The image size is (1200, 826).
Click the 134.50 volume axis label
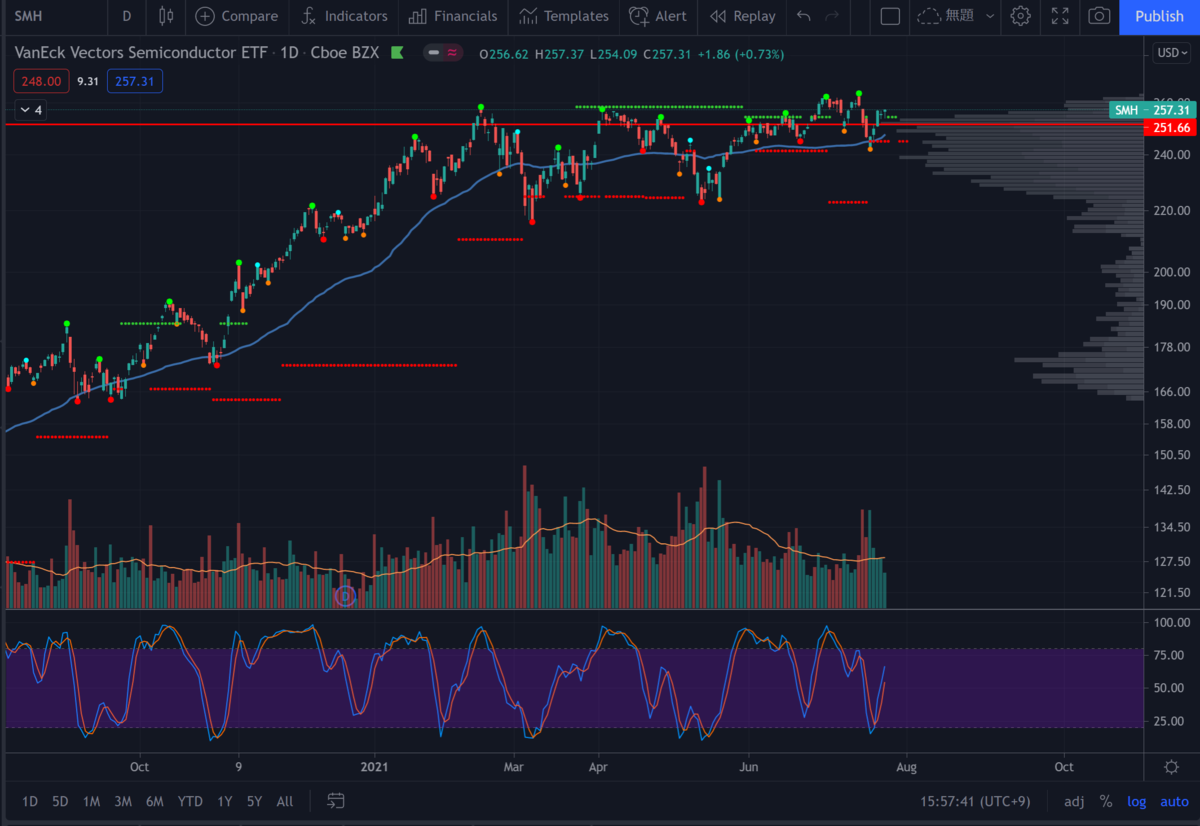pyautogui.click(x=1170, y=528)
